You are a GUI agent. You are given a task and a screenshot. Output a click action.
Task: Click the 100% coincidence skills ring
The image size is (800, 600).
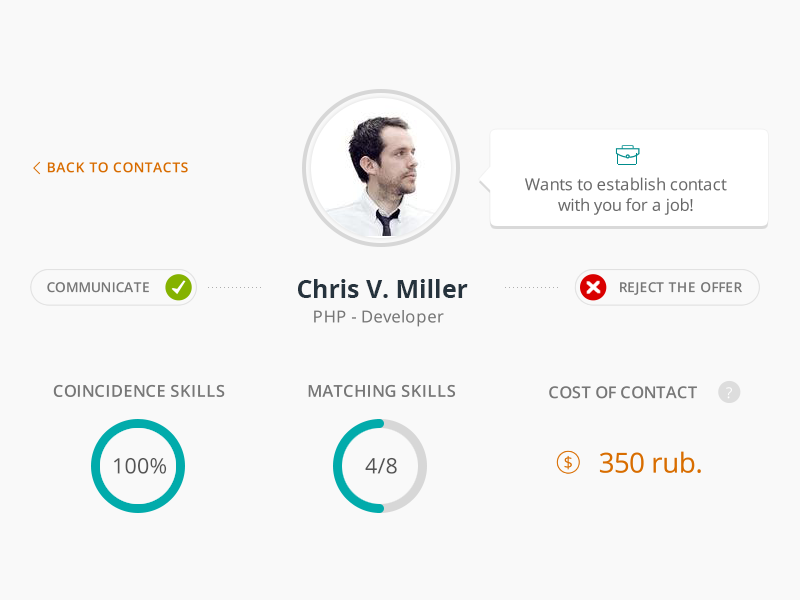(138, 466)
